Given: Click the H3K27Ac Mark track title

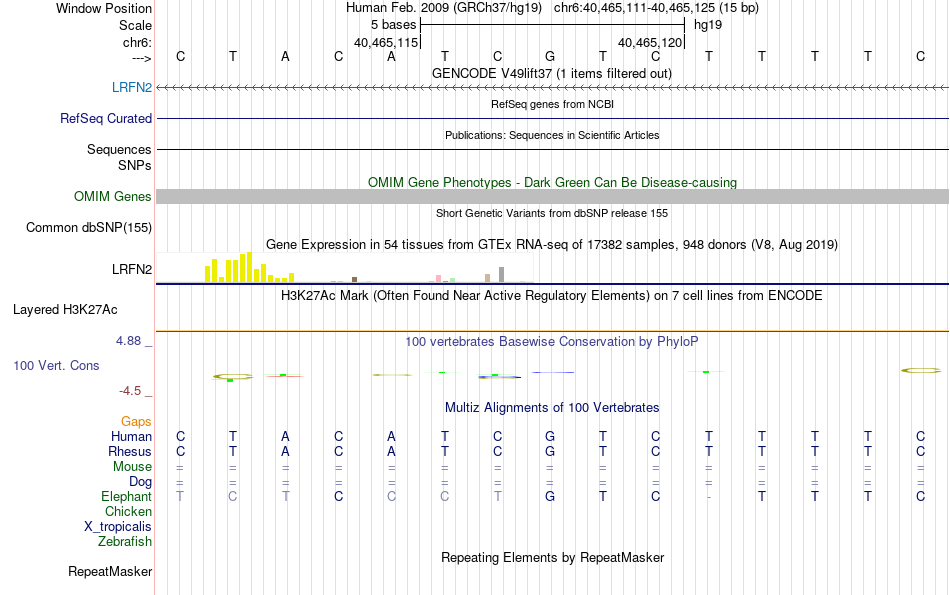Looking at the screenshot, I should [x=552, y=296].
